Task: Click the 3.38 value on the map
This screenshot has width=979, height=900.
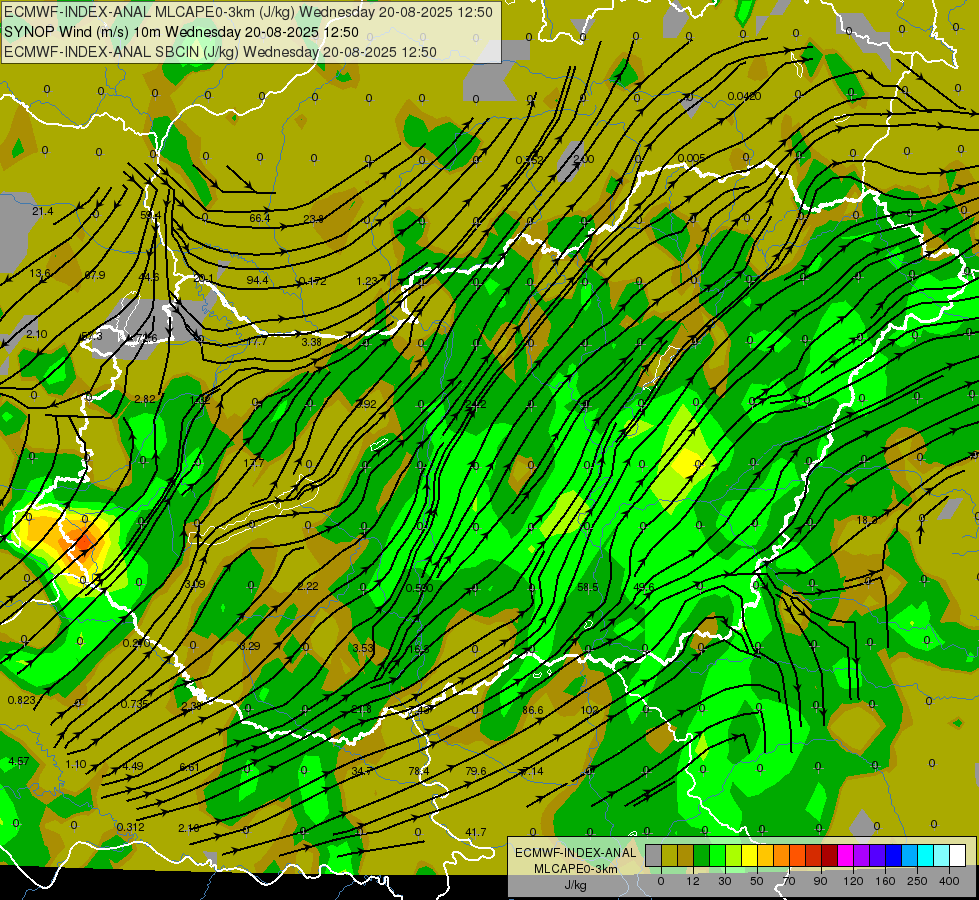Action: (x=312, y=342)
